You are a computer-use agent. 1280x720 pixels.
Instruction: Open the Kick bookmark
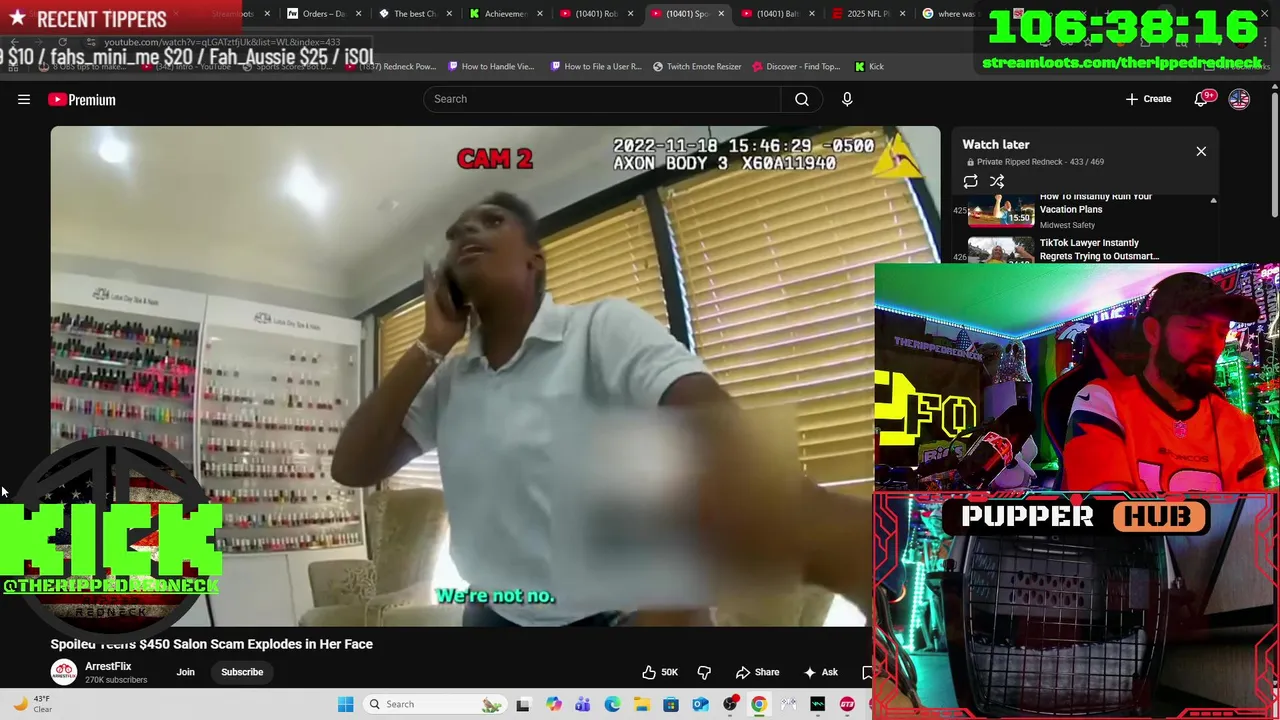pyautogui.click(x=869, y=66)
